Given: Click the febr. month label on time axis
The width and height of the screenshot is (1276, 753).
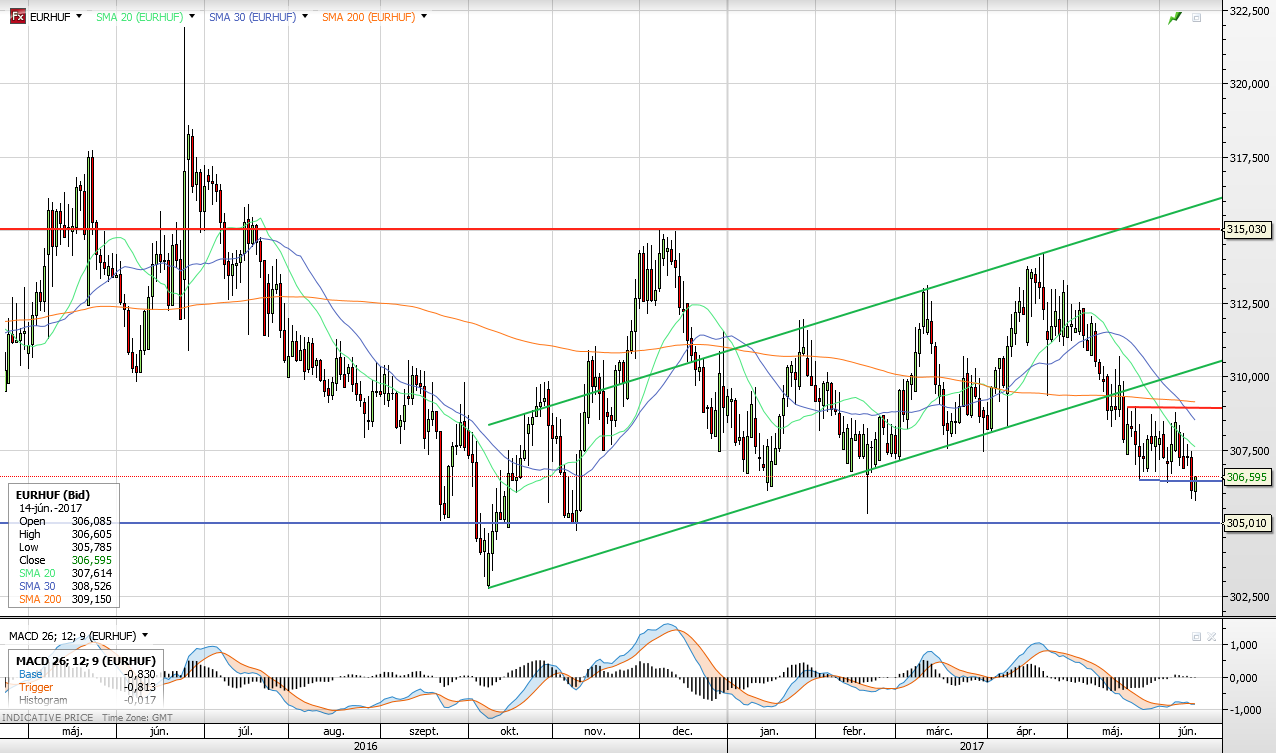Looking at the screenshot, I should (856, 731).
